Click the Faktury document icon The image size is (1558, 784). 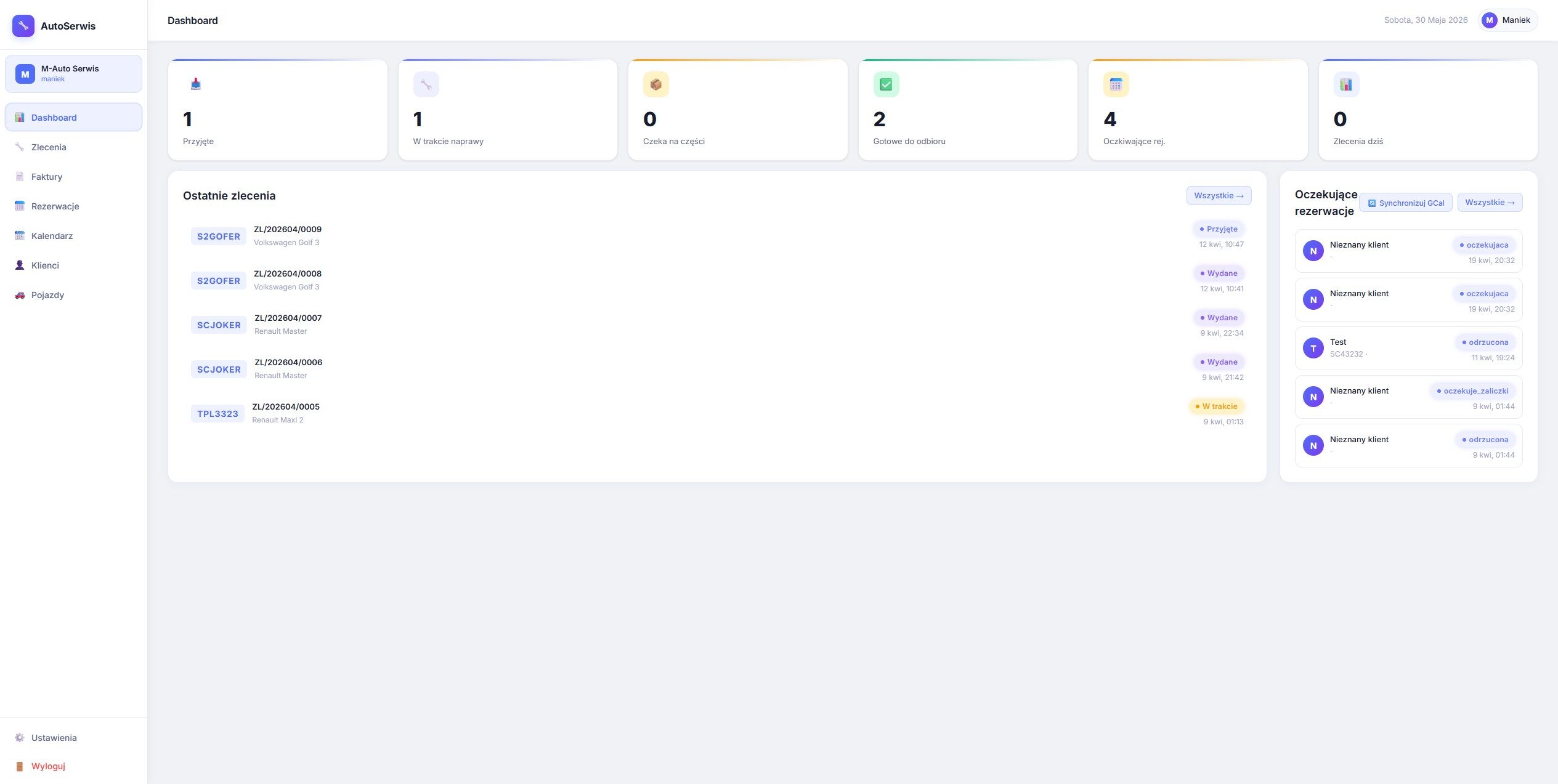click(x=20, y=177)
